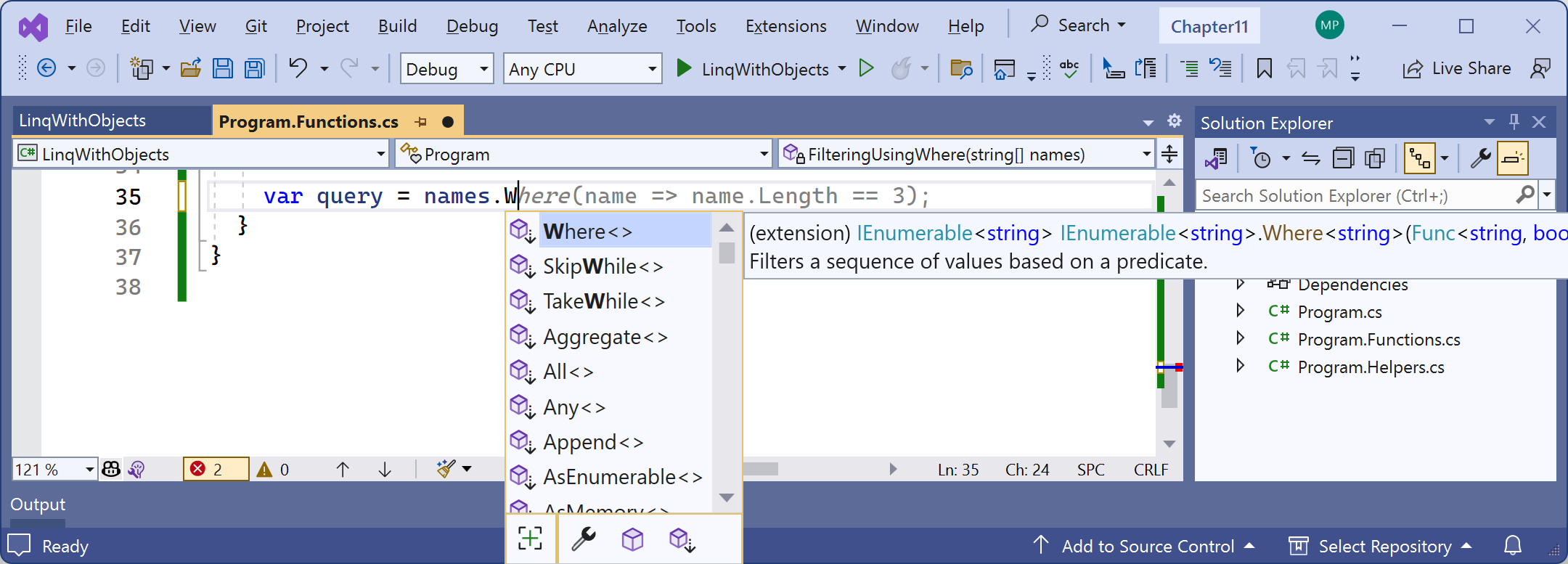Open the Build menu

click(x=397, y=26)
